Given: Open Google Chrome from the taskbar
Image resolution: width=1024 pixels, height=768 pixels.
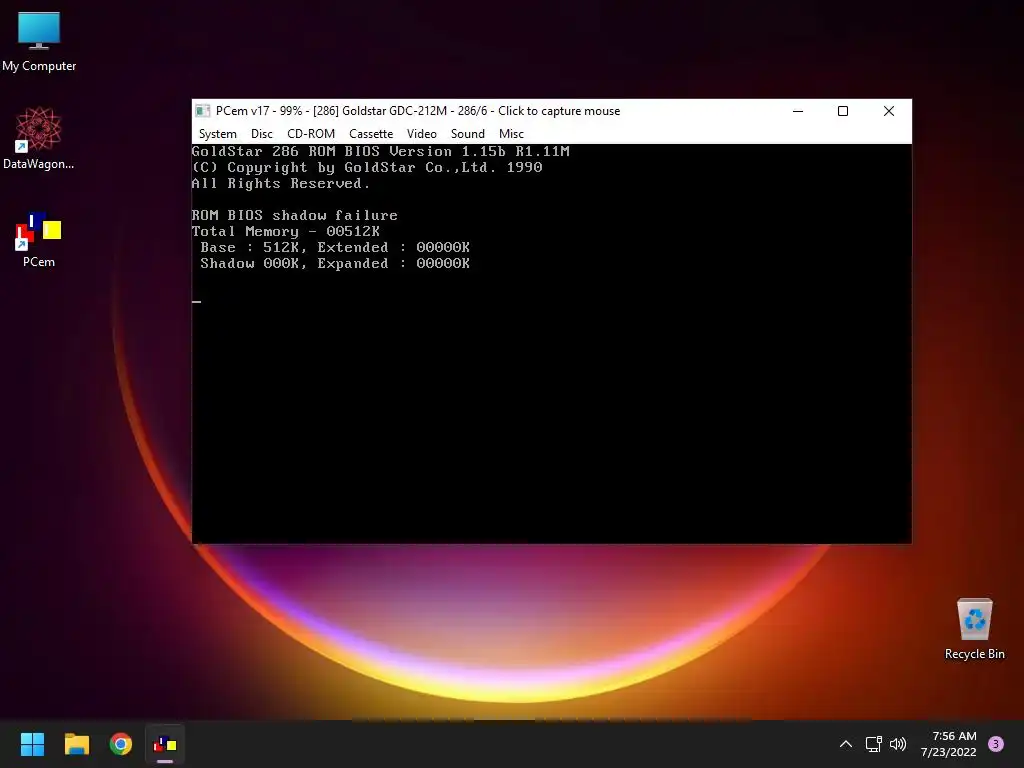Looking at the screenshot, I should [x=121, y=744].
